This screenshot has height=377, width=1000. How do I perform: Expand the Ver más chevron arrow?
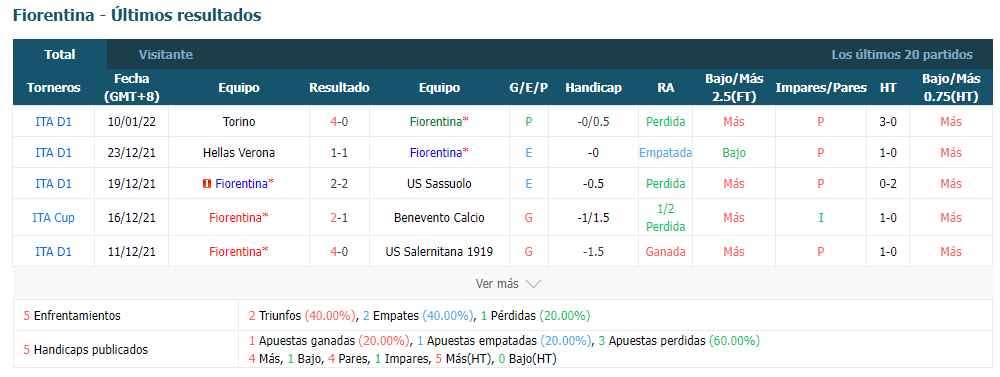533,284
